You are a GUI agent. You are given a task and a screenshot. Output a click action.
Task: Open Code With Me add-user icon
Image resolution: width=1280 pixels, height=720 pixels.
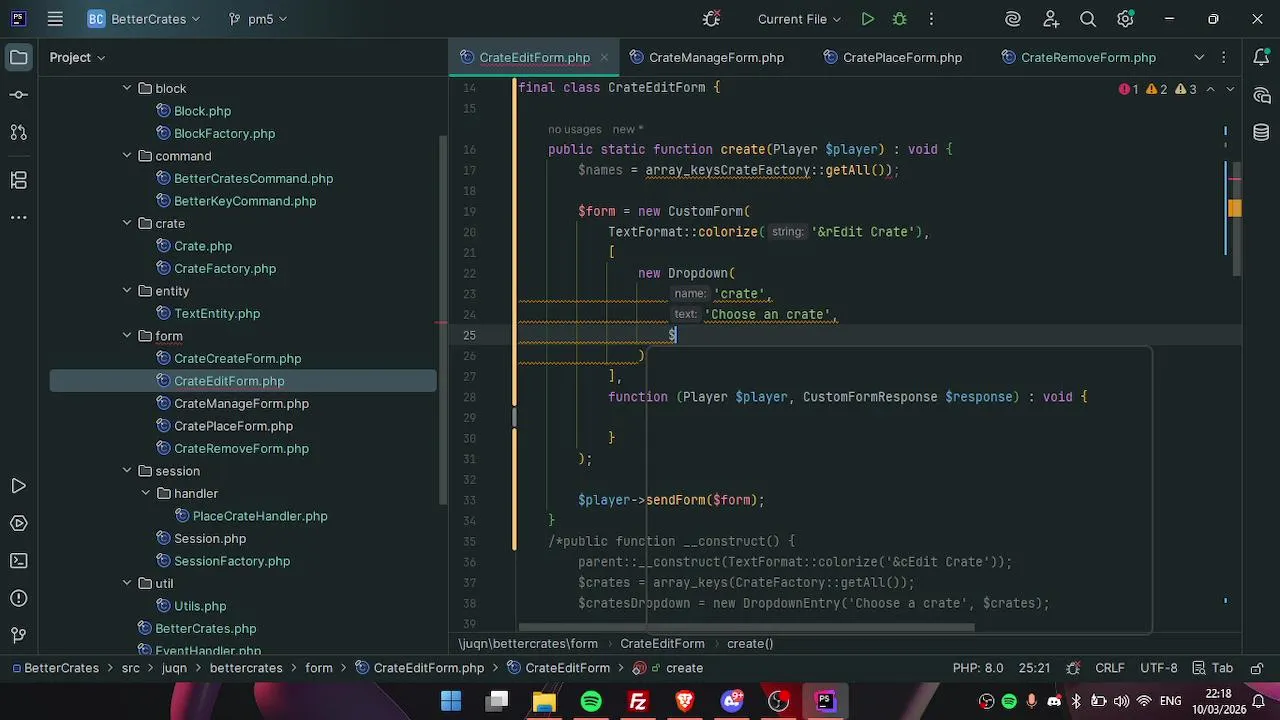(x=1051, y=19)
